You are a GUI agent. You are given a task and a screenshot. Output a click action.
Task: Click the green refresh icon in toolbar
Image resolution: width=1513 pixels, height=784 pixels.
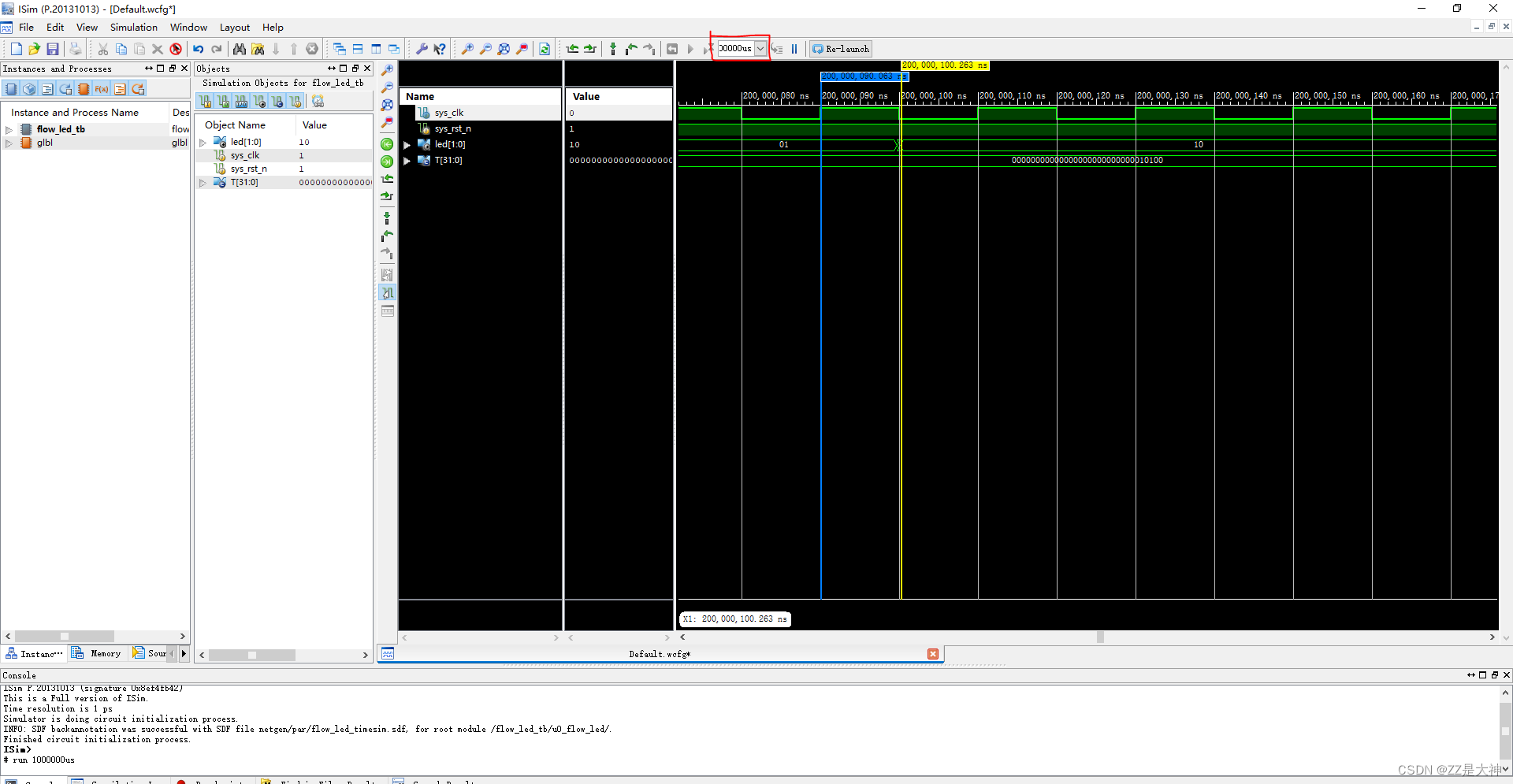[545, 49]
